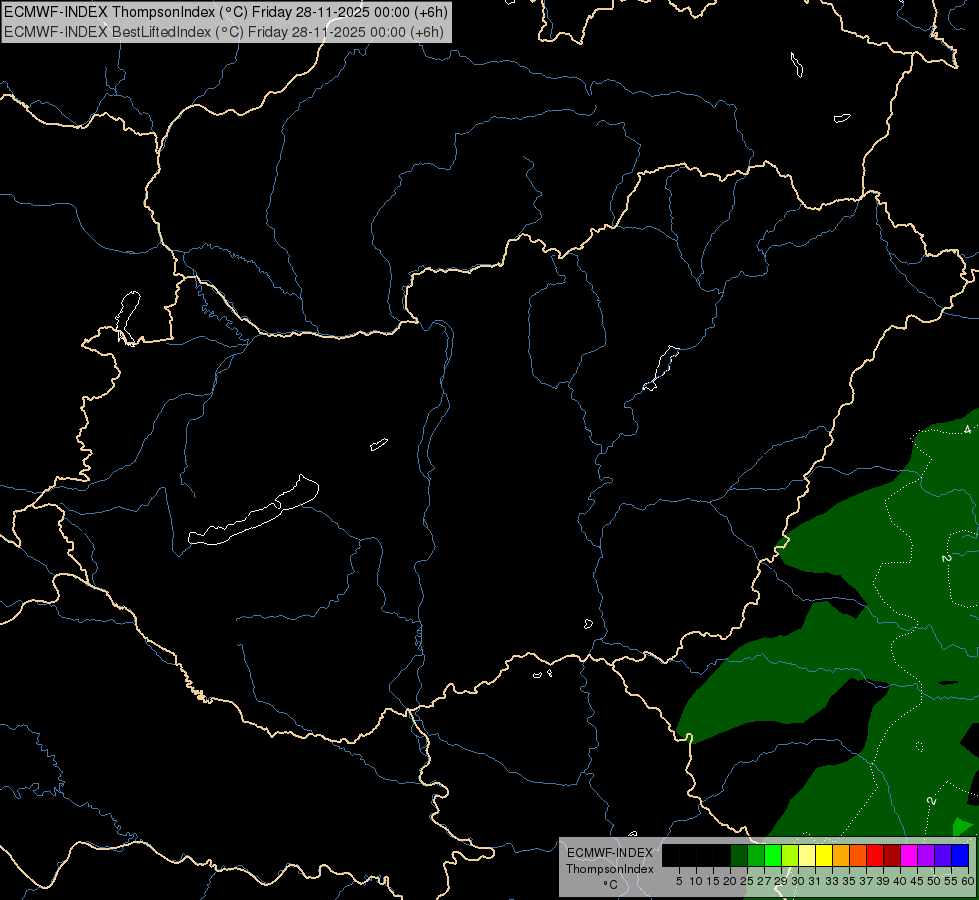Pick the purple 45–50 legend swatch
979x900 pixels.
pyautogui.click(x=926, y=855)
